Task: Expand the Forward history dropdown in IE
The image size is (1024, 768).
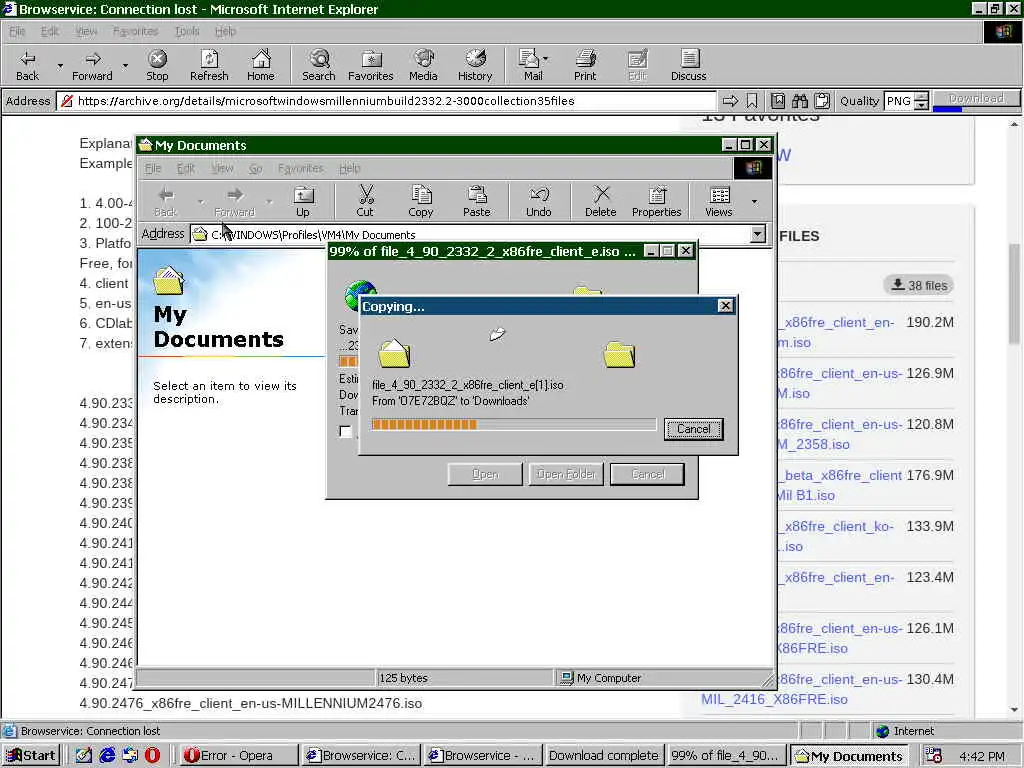Action: click(x=125, y=66)
